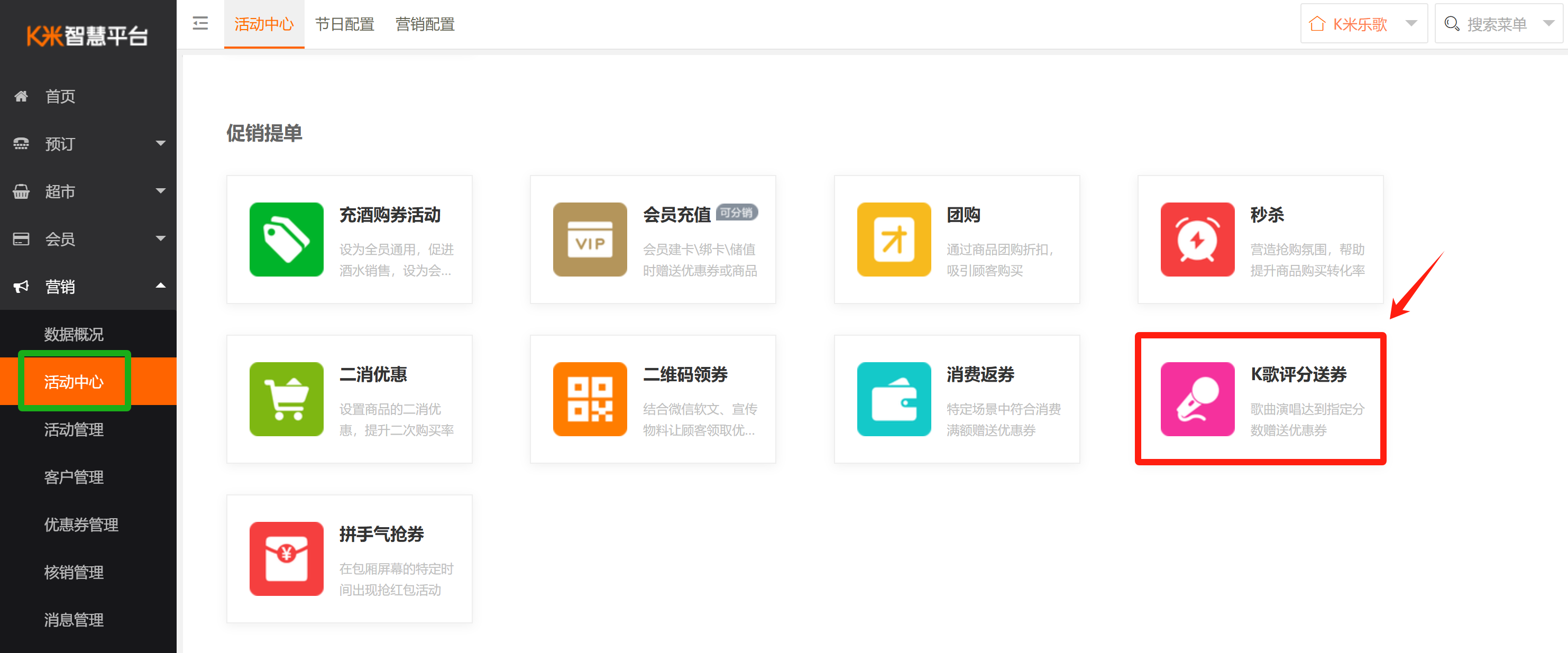Collapse the sidebar with the hamburger icon
Screen dimensions: 1568x653
[200, 24]
